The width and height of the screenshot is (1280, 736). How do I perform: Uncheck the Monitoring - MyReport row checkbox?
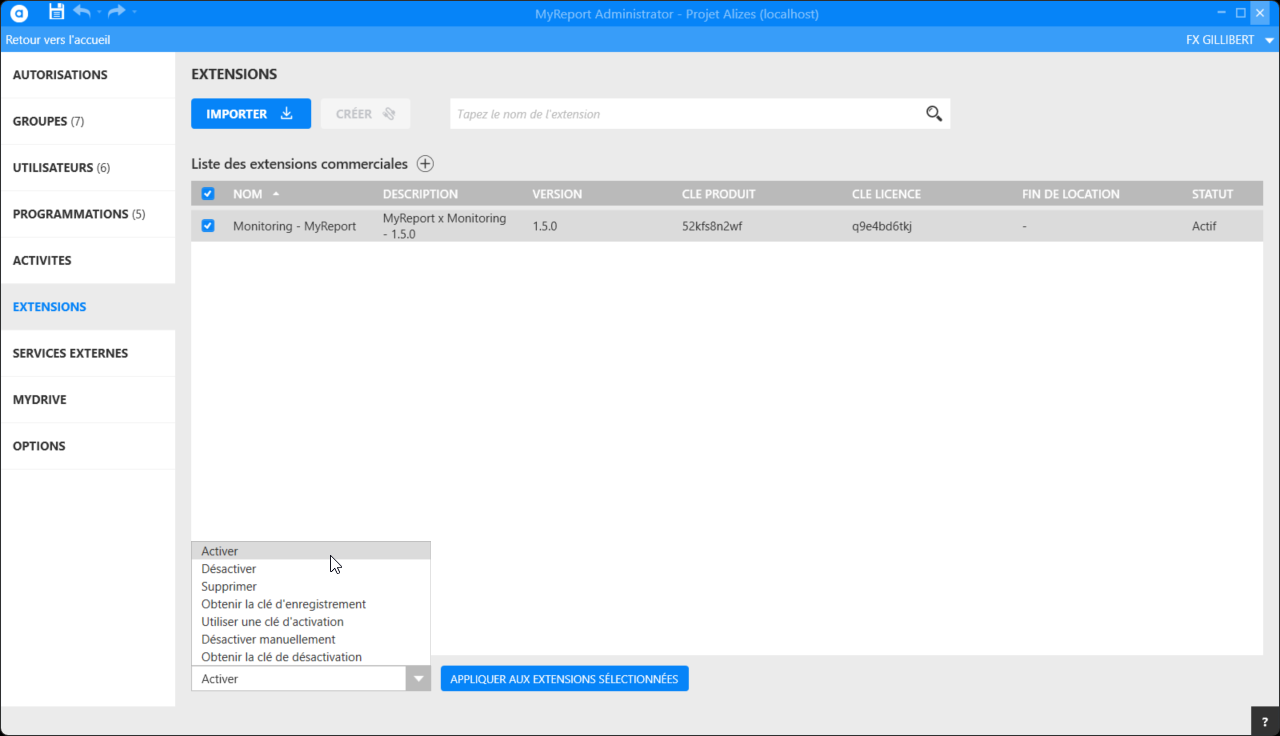coord(208,226)
